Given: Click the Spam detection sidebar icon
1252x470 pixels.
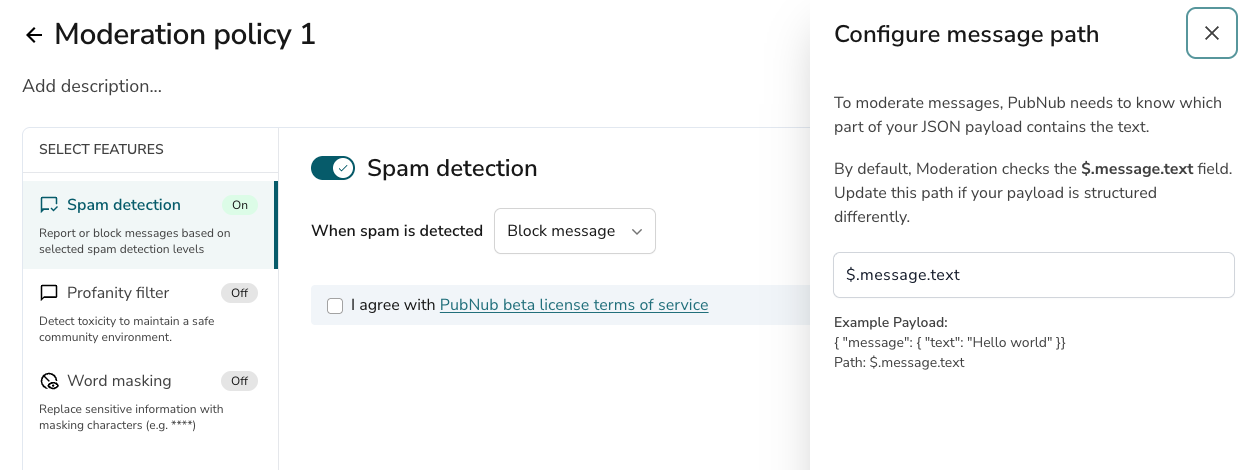Looking at the screenshot, I should (x=49, y=205).
